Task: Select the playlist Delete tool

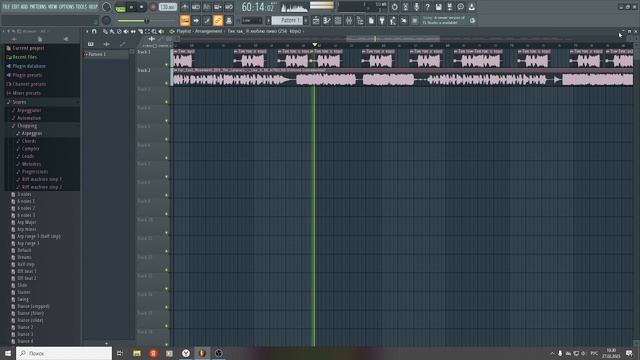Action: tap(119, 31)
